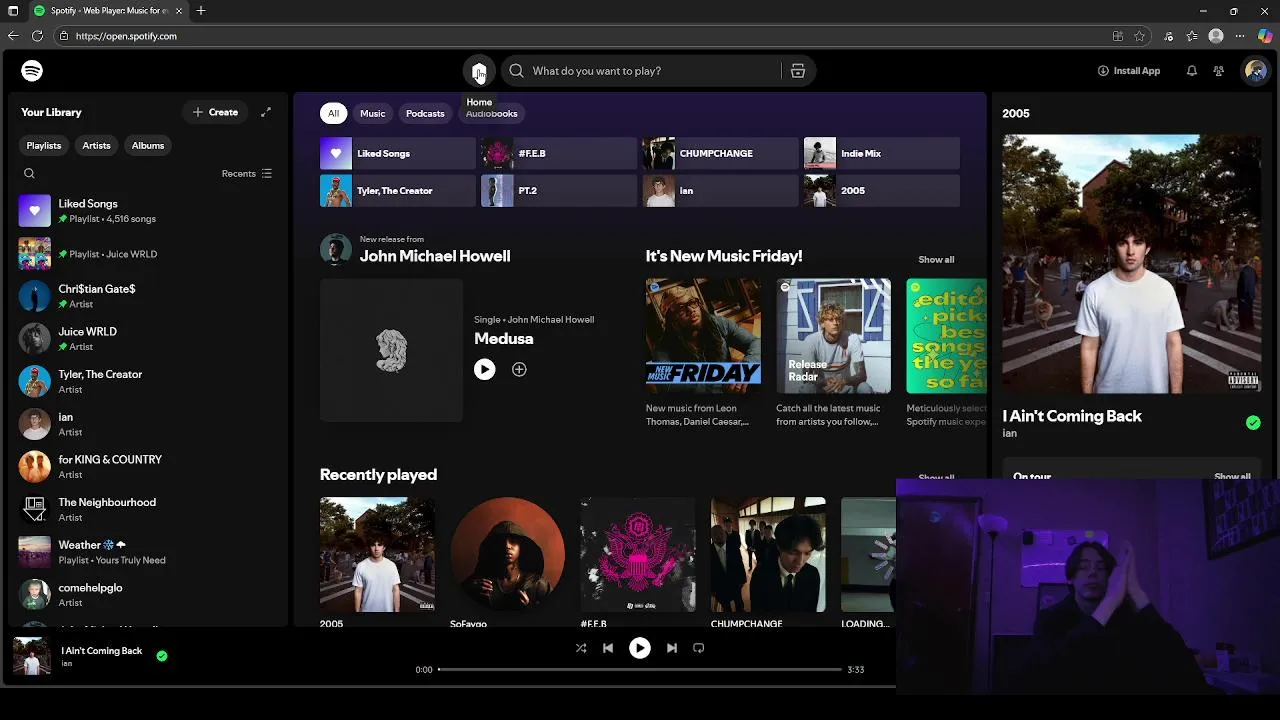Viewport: 1280px width, 720px height.
Task: Select the Audiobooks filter chip
Action: tap(491, 113)
